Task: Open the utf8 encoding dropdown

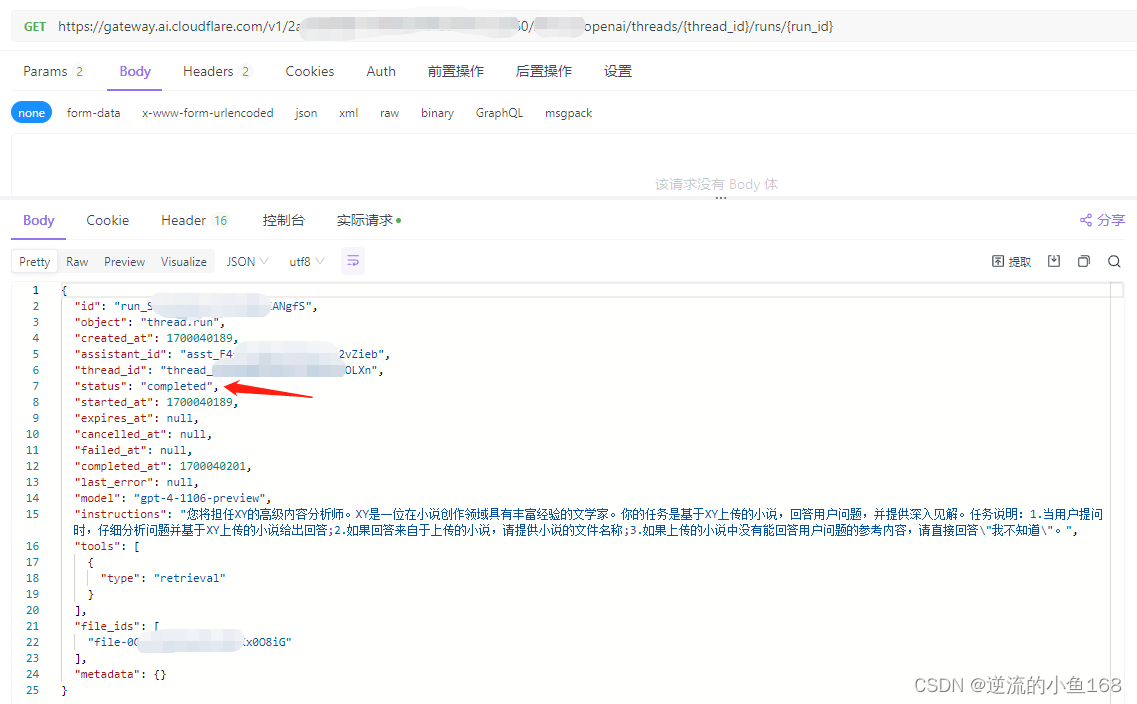Action: point(306,261)
